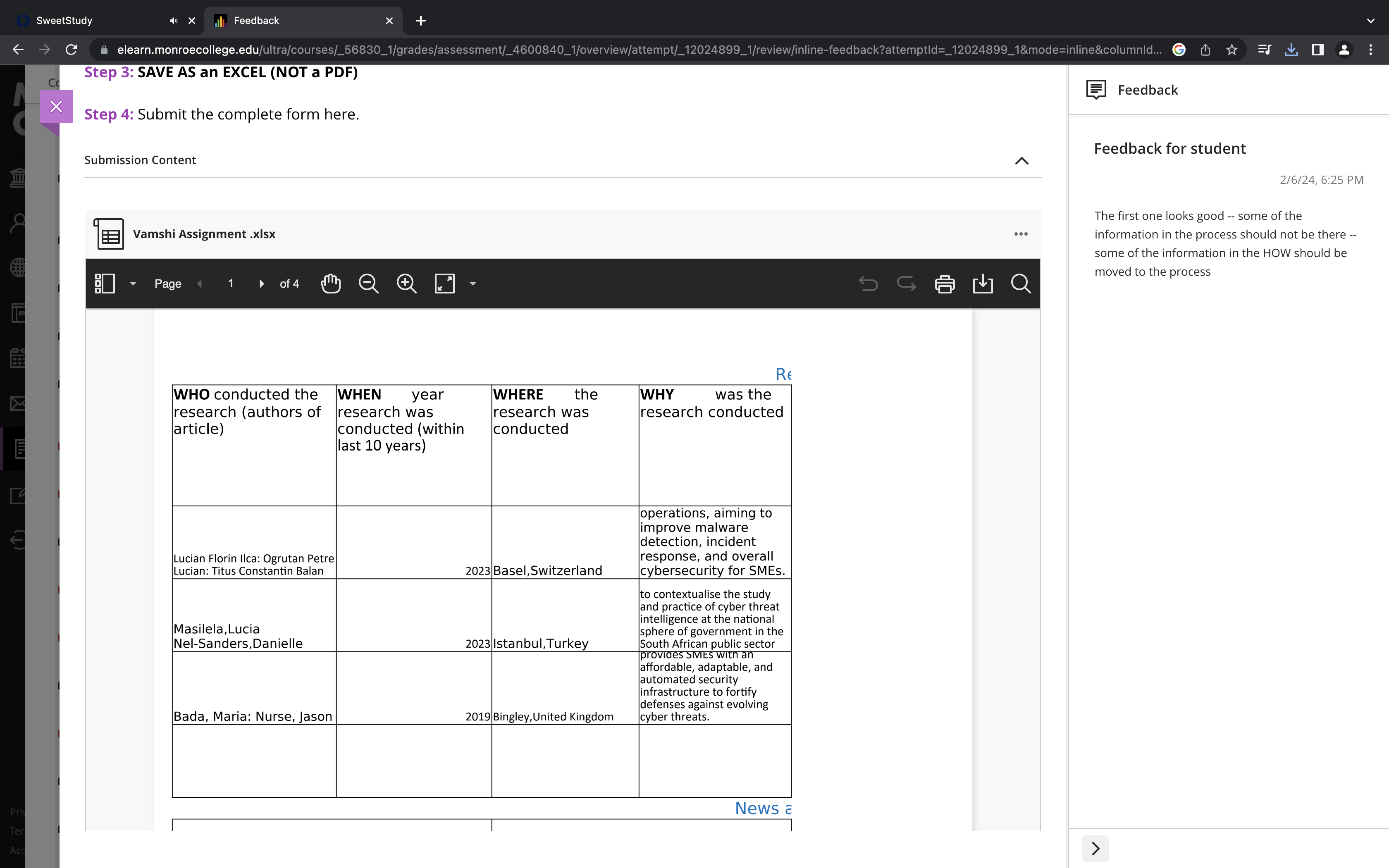This screenshot has width=1389, height=868.
Task: Collapse feedback panel with right chevron button
Action: (1095, 848)
